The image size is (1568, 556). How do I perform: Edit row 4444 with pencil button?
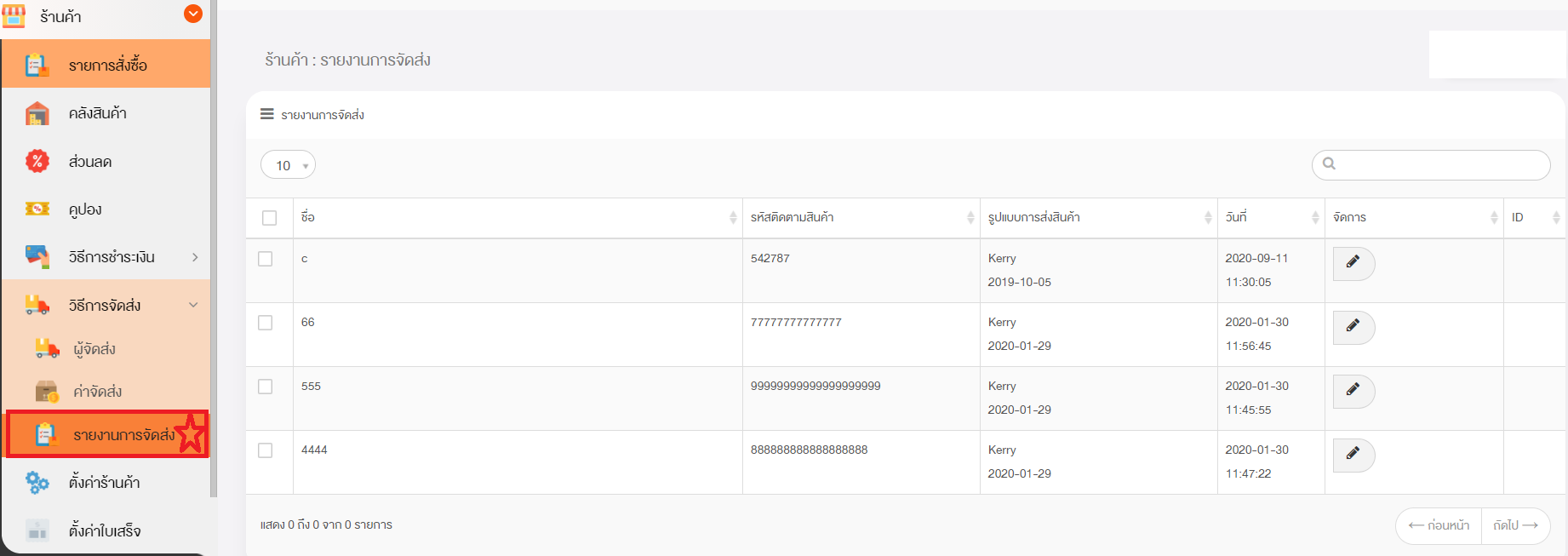1353,455
